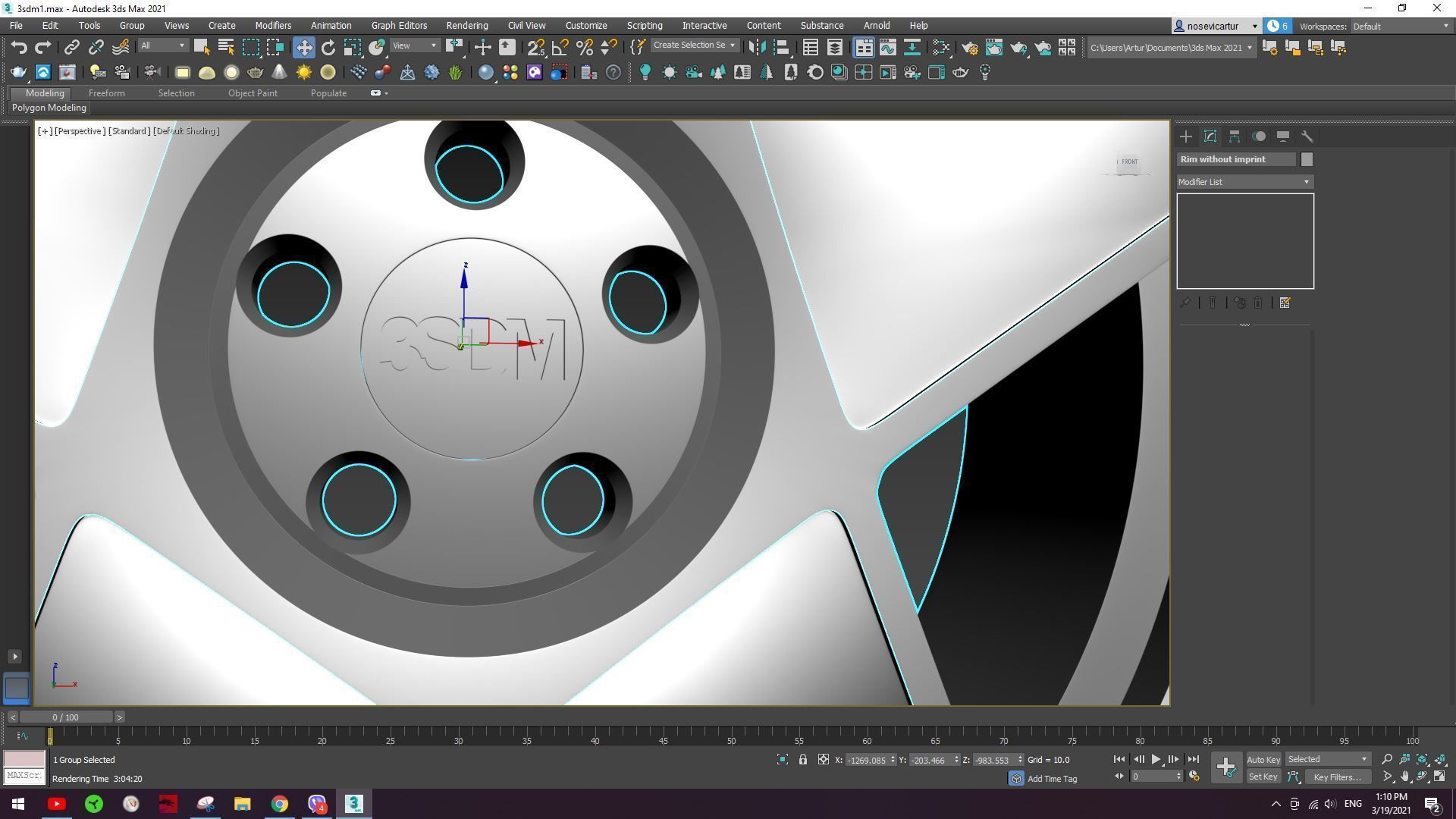Click the Render Production teapot icon
This screenshot has height=819, width=1456.
click(1018, 47)
